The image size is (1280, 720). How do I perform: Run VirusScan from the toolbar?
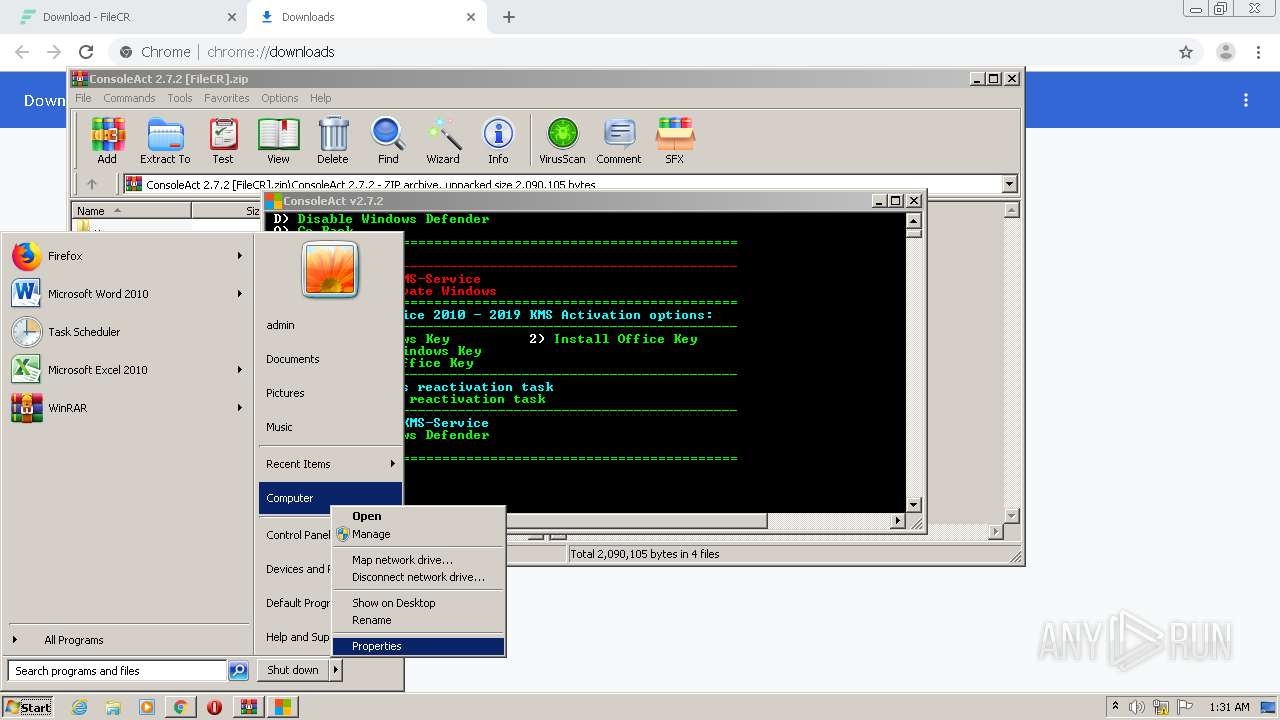[562, 141]
